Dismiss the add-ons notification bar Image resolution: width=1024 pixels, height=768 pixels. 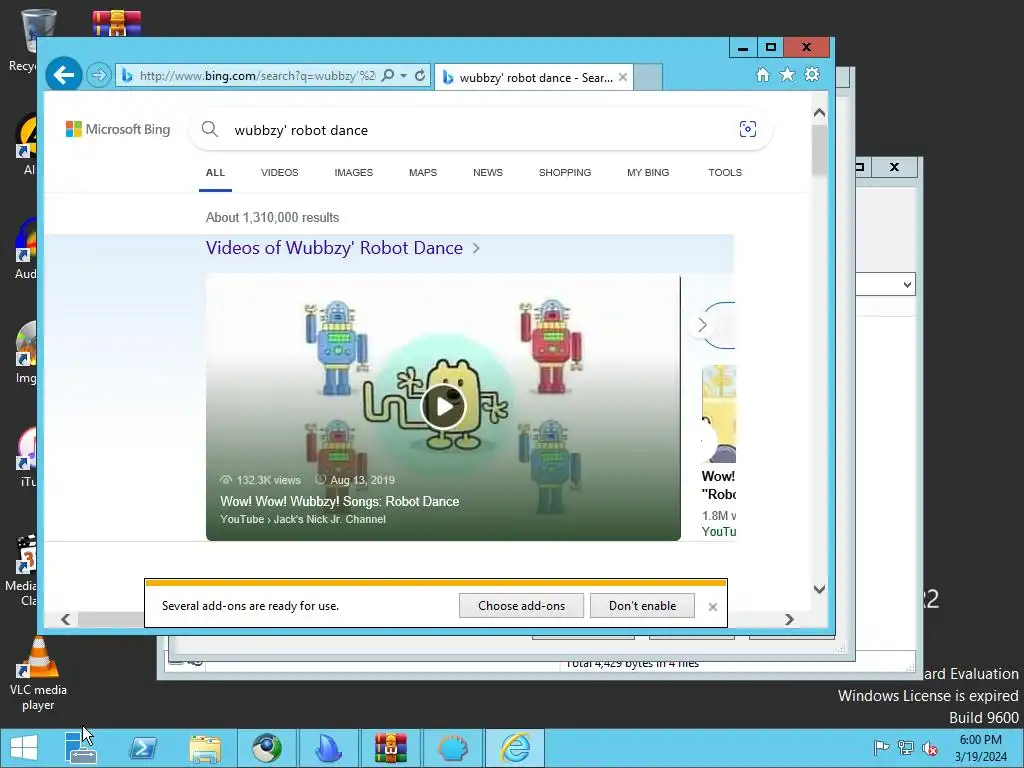tap(712, 607)
